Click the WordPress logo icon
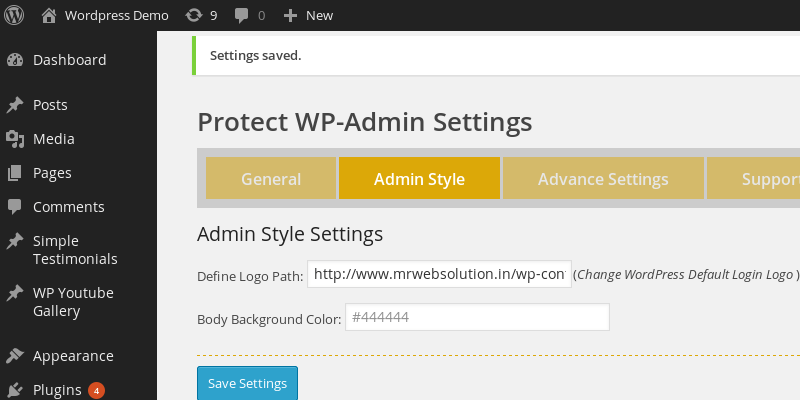 16,15
